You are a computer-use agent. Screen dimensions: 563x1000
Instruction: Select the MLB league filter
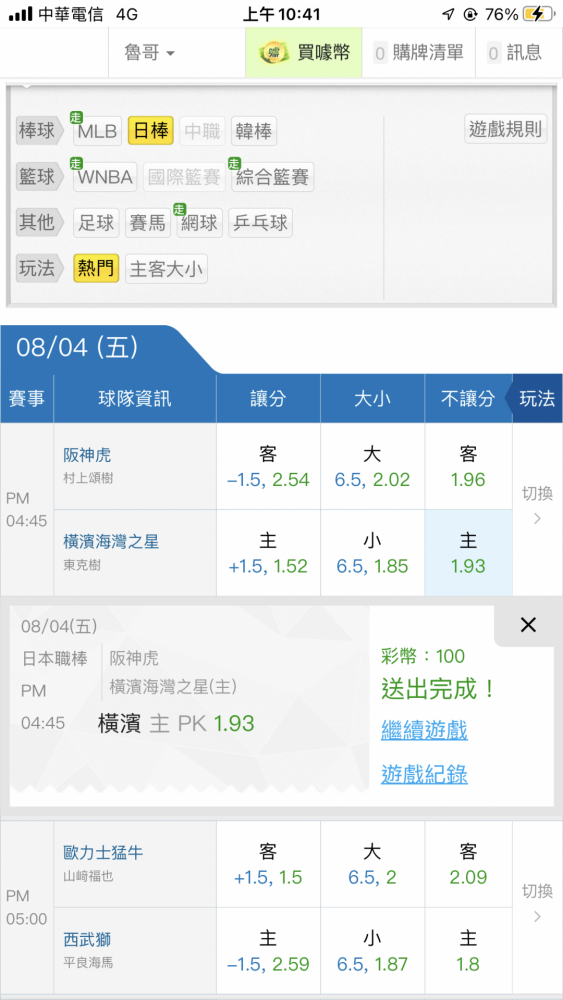(x=98, y=131)
